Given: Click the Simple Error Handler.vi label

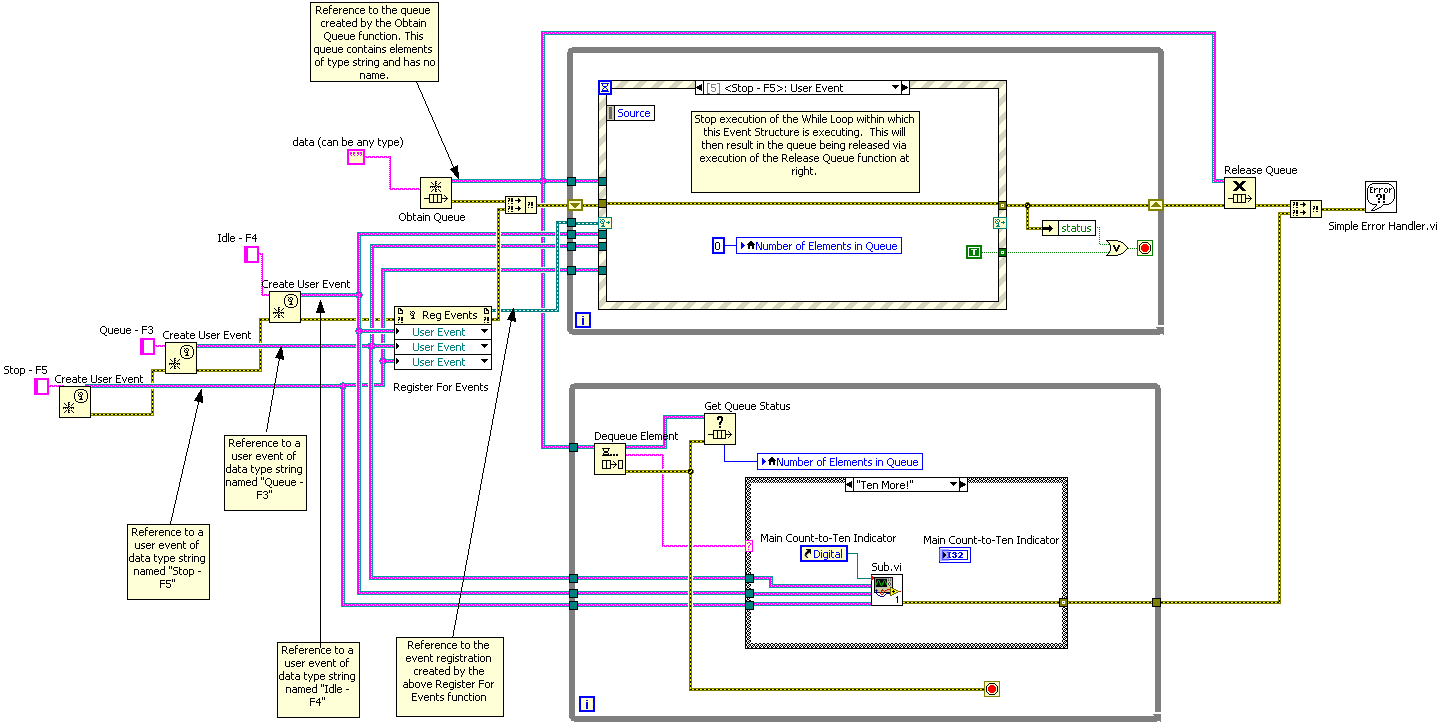Looking at the screenshot, I should pyautogui.click(x=1382, y=227).
